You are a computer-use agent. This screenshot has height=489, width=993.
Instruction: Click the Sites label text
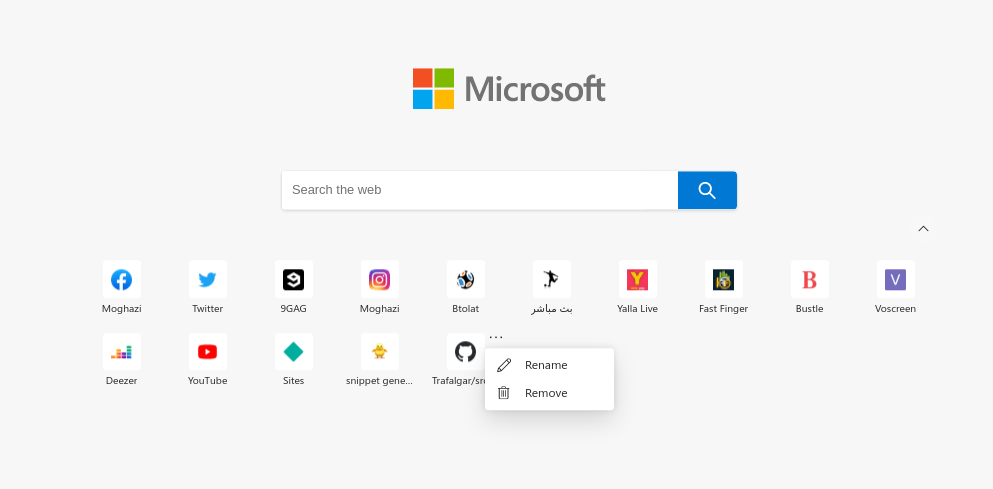pyautogui.click(x=293, y=381)
